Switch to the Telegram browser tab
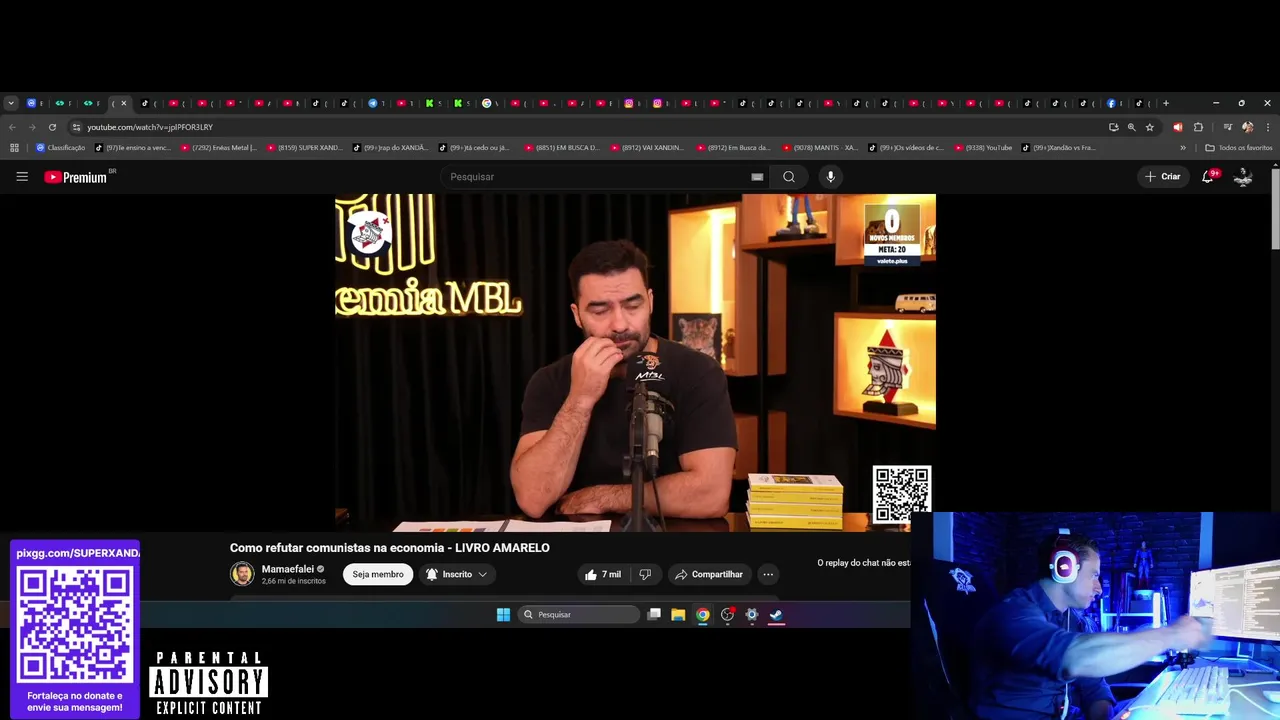Screen dimensions: 1280x720 click(x=372, y=103)
